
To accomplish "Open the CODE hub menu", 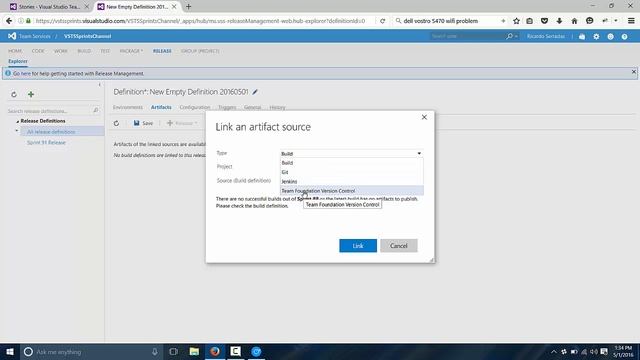I will pos(38,51).
